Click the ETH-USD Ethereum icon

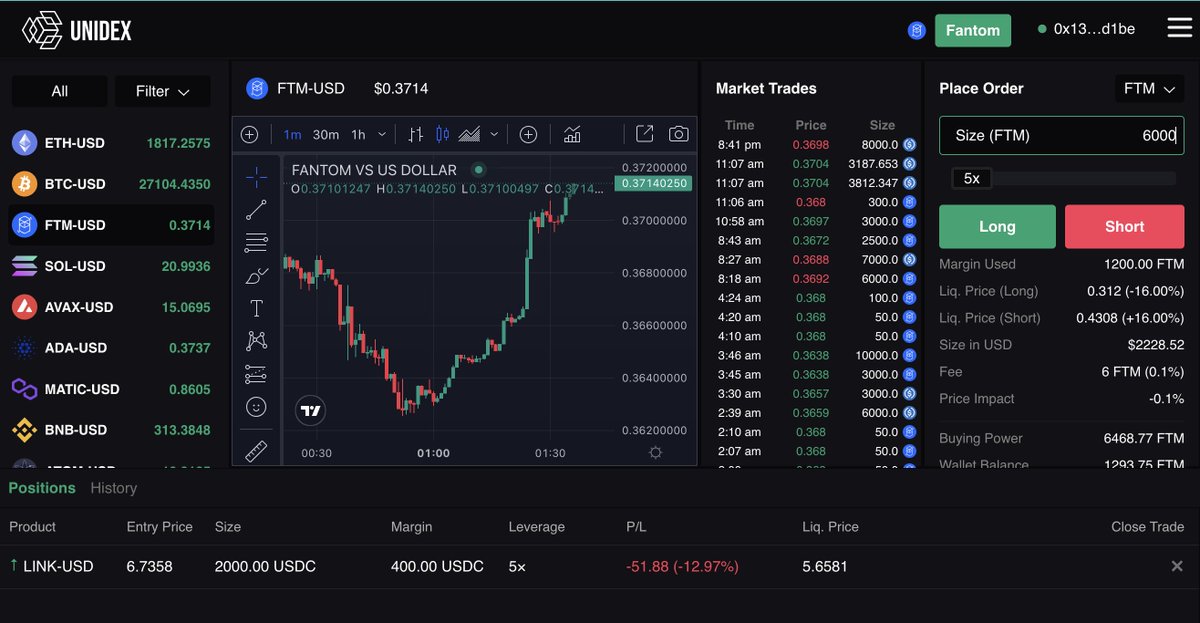click(24, 143)
